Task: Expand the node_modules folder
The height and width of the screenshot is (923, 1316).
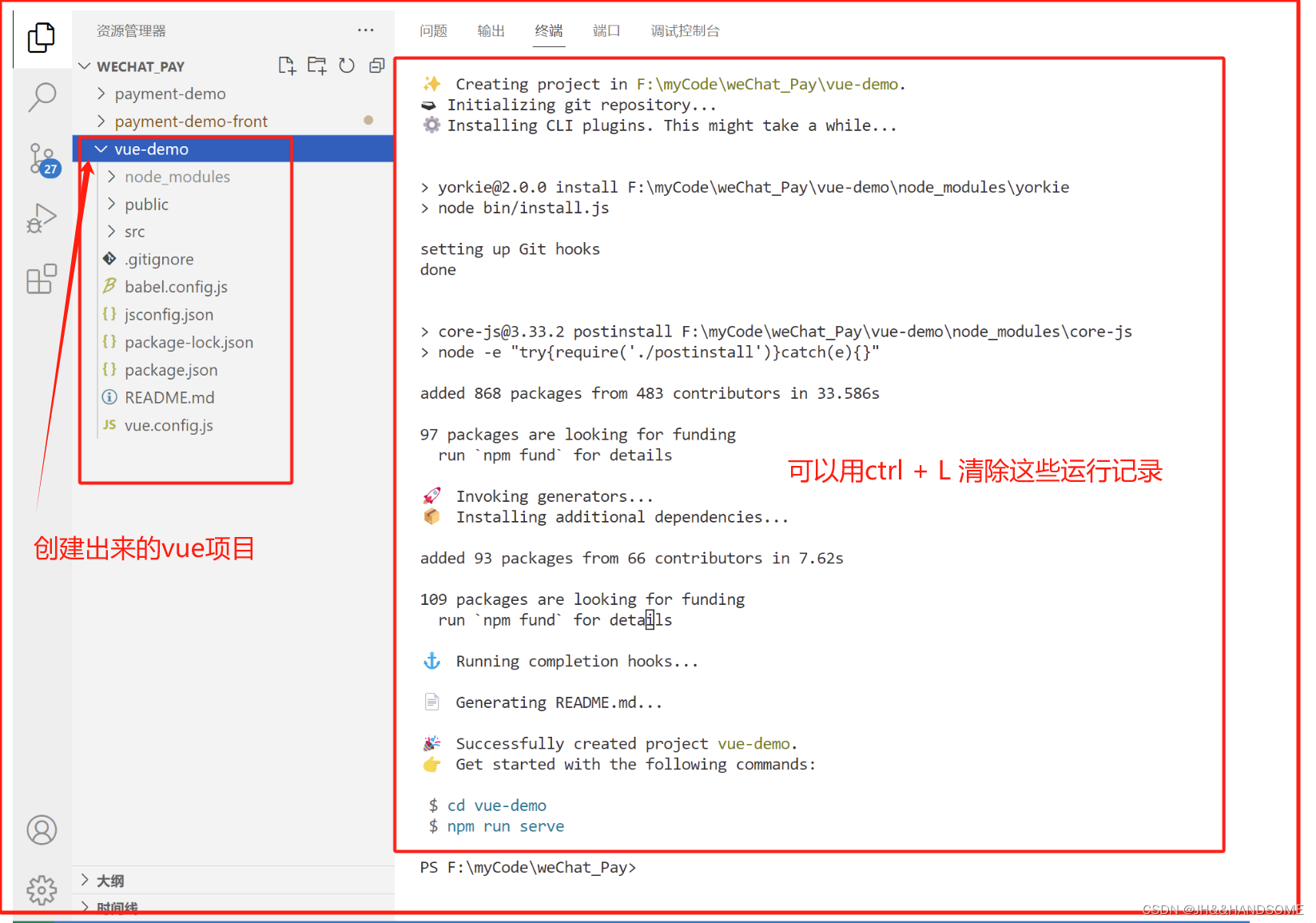Action: (111, 176)
